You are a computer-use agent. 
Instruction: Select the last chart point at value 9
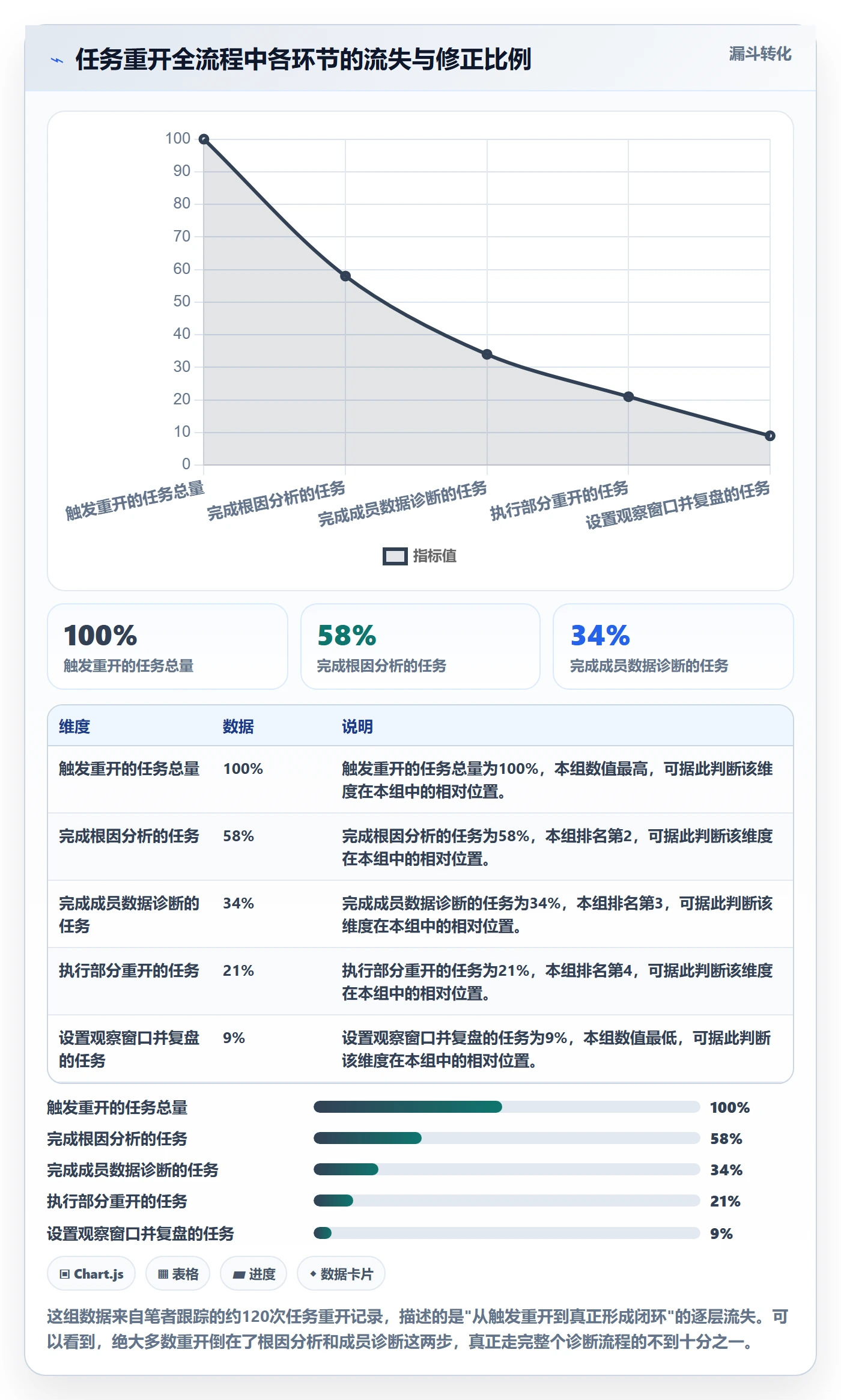coord(770,436)
